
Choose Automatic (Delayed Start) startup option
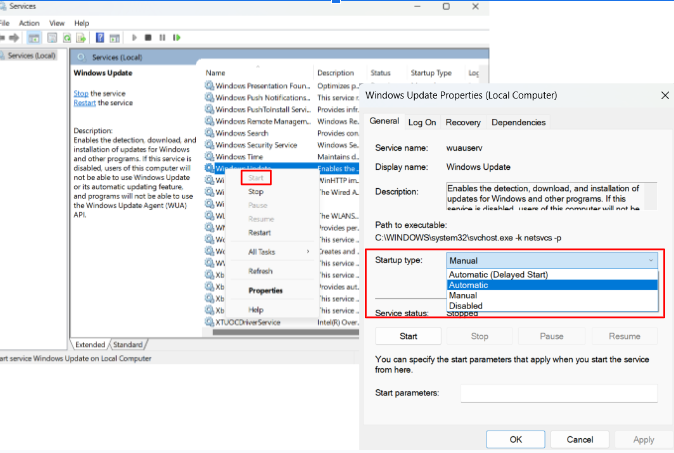pyautogui.click(x=552, y=274)
